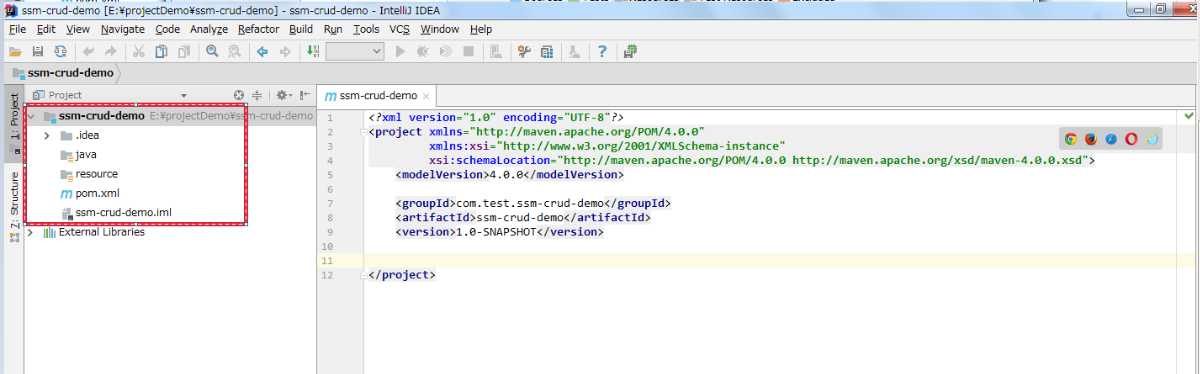The width and height of the screenshot is (1200, 374).
Task: Click the Replace toolbar icon
Action: (234, 51)
